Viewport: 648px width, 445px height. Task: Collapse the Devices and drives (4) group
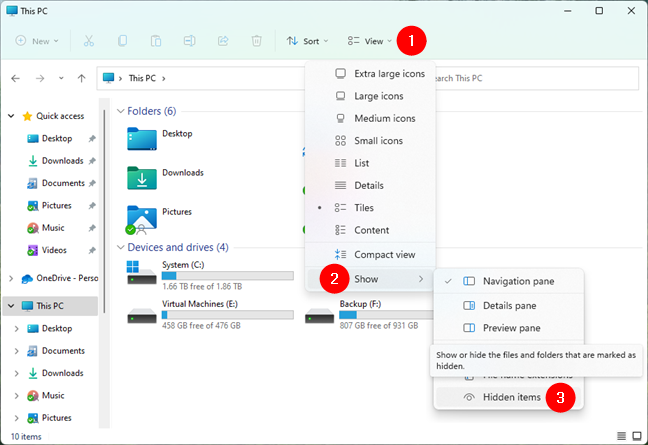point(121,247)
